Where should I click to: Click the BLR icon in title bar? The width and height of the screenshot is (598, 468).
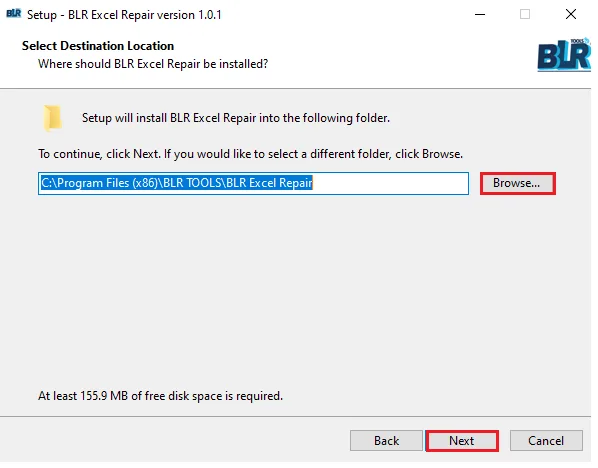click(14, 14)
